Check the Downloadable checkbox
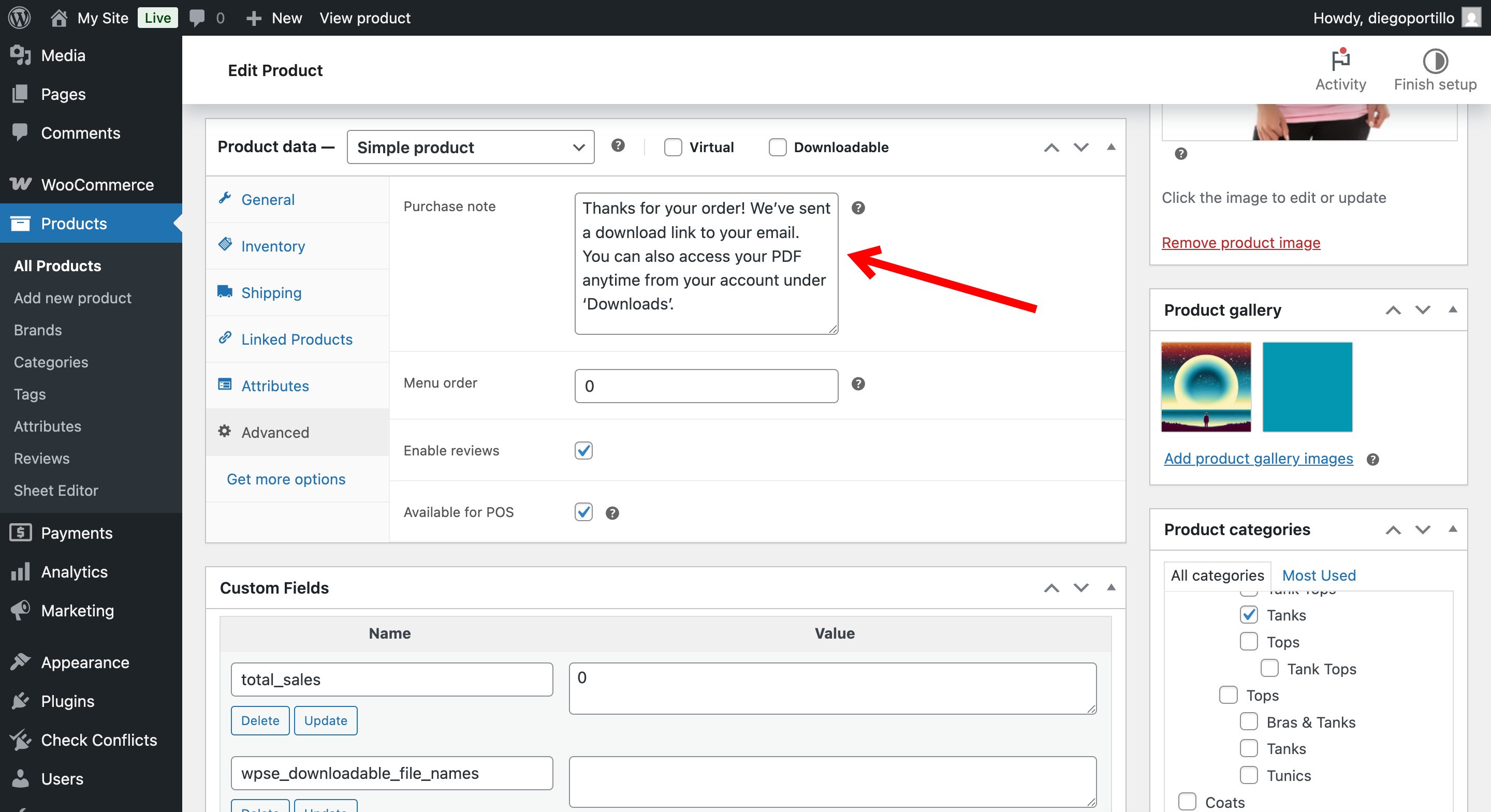The height and width of the screenshot is (812, 1491). tap(777, 147)
